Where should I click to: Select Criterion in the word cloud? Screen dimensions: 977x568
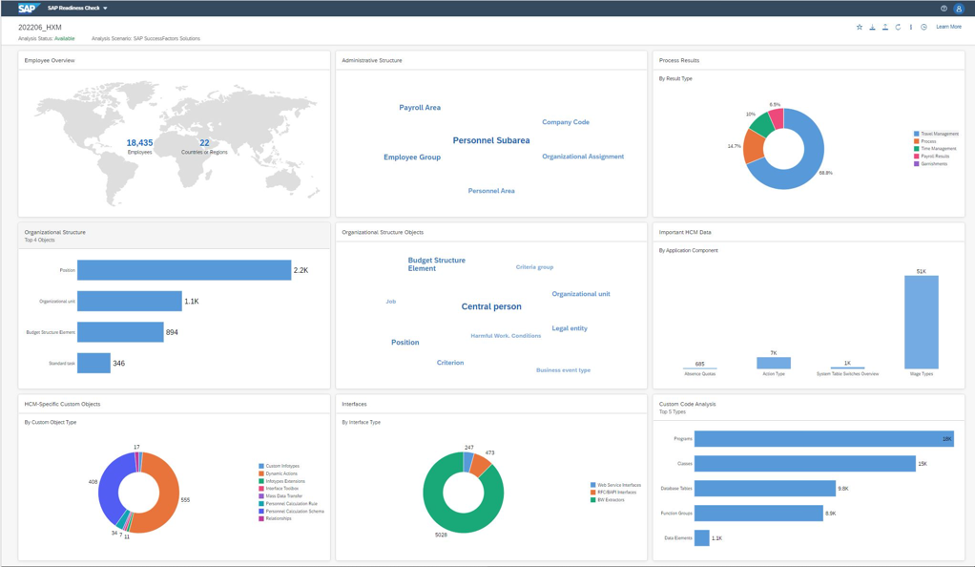click(x=450, y=362)
